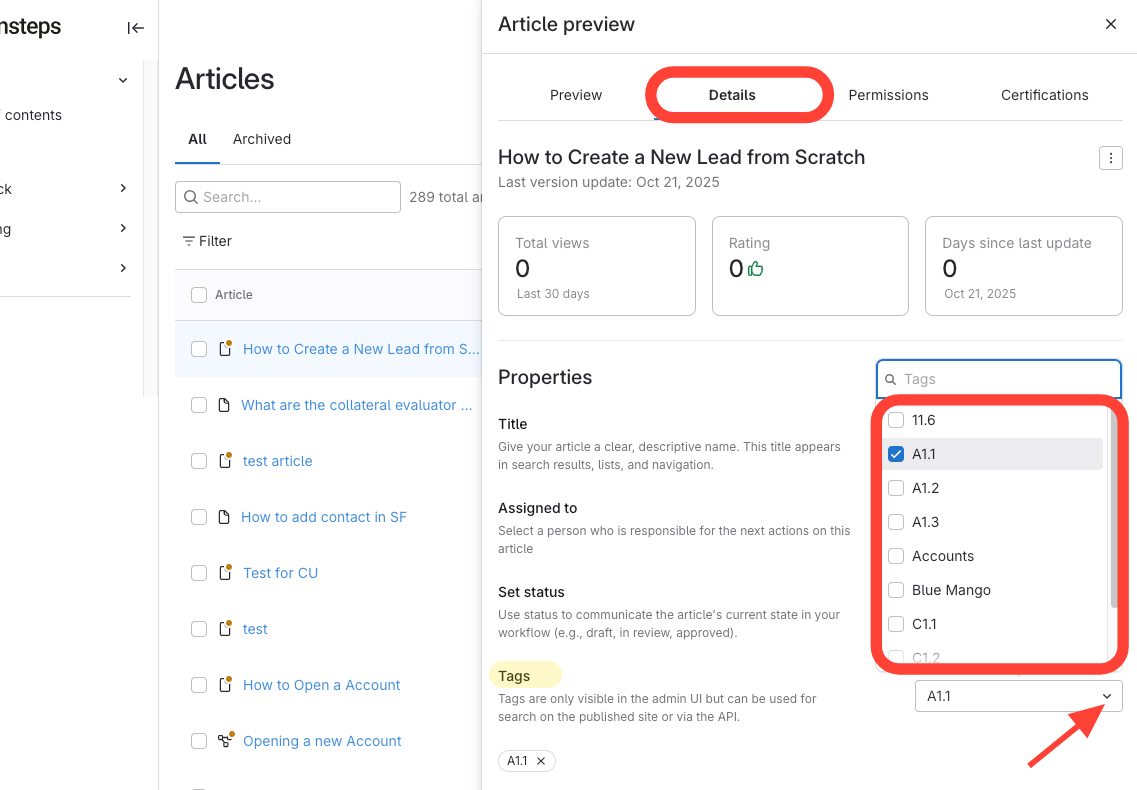Open the three-dot article options menu
This screenshot has height=790, width=1137.
tap(1110, 158)
